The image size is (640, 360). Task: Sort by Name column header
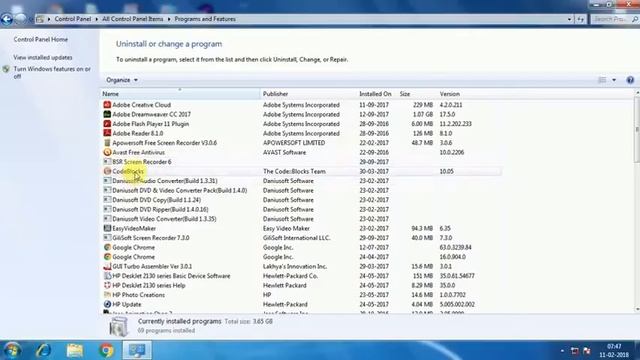pos(180,94)
